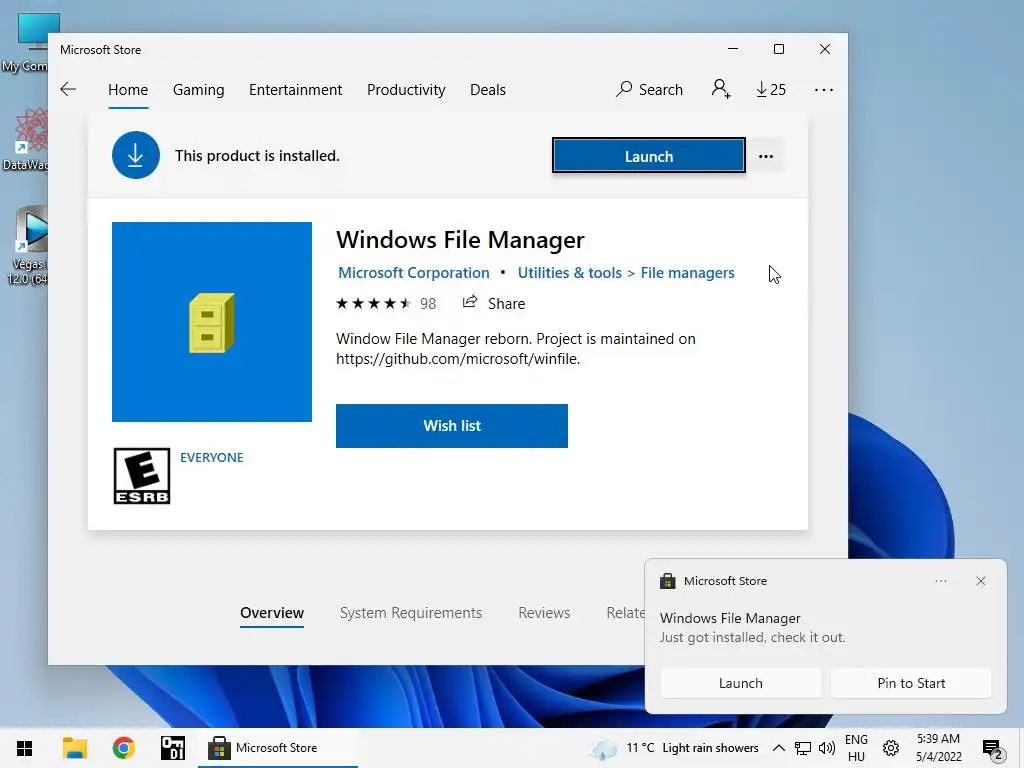Image resolution: width=1024 pixels, height=768 pixels.
Task: Select the System Requirements section tab
Action: (x=411, y=613)
